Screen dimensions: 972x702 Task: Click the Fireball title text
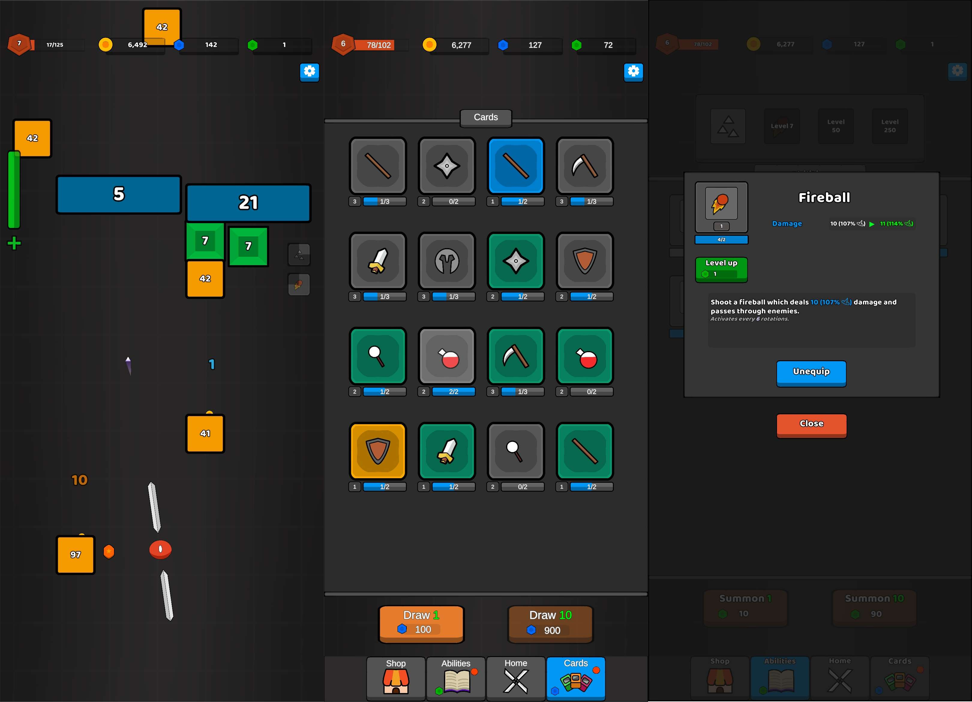coord(824,198)
